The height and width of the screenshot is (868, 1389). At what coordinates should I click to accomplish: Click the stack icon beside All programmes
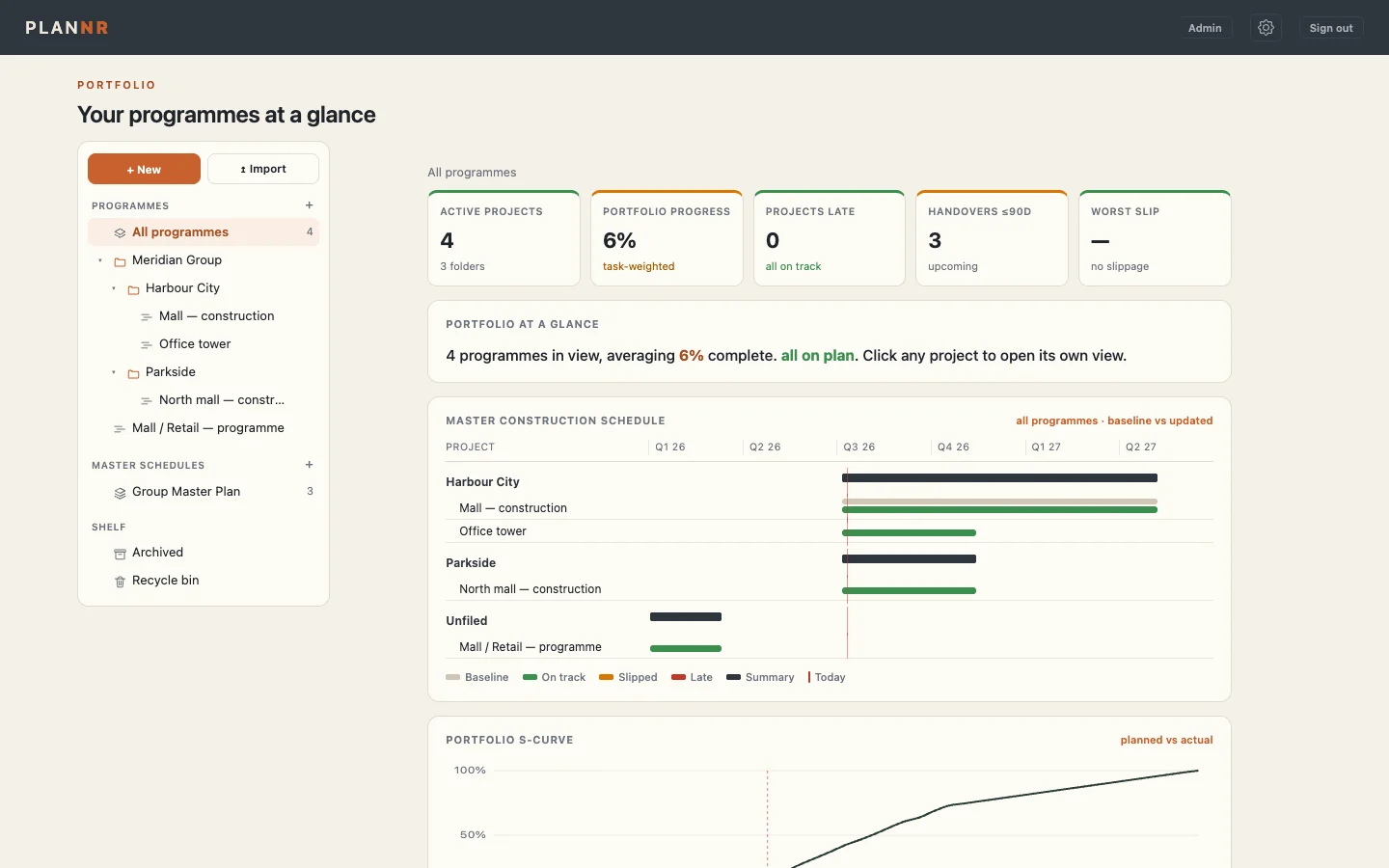tap(120, 232)
